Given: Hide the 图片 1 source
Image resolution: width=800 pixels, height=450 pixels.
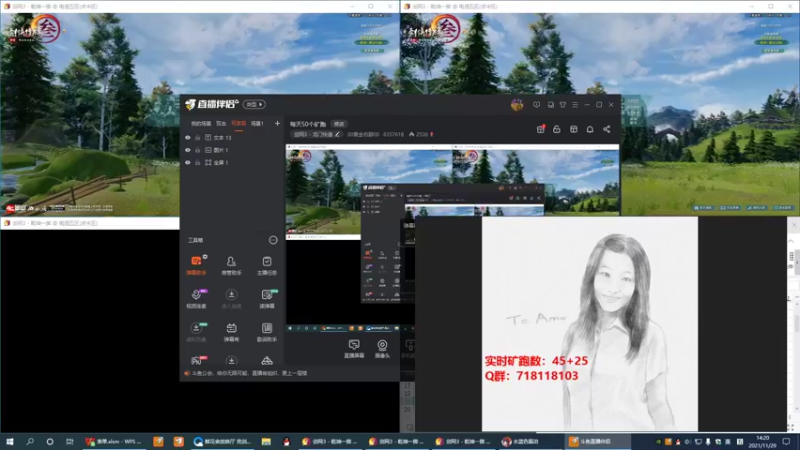Looking at the screenshot, I should pos(188,150).
